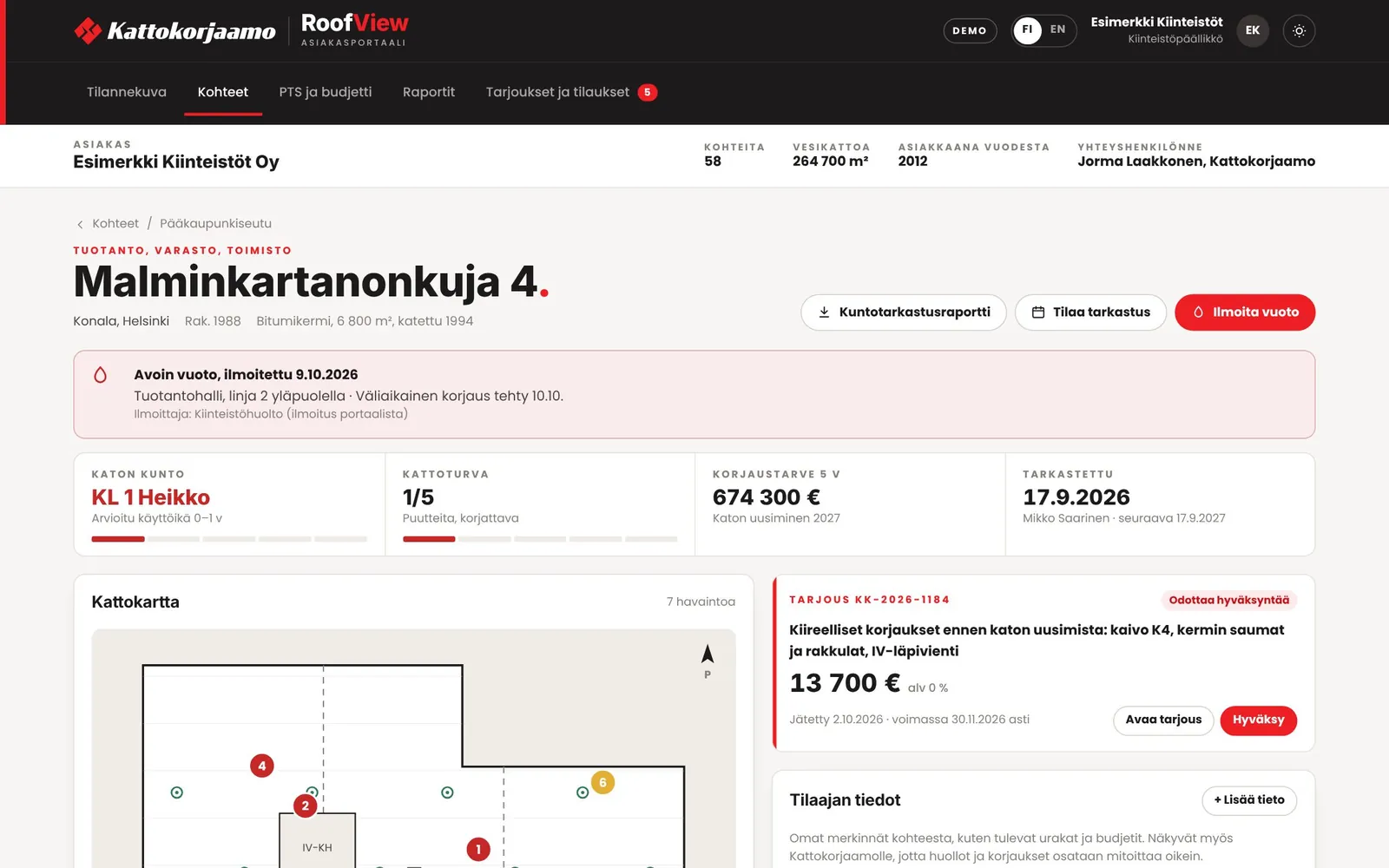Screen dimensions: 1389x868
Task: Click the Kattoturva 1/5 progress bar
Action: tap(540, 539)
